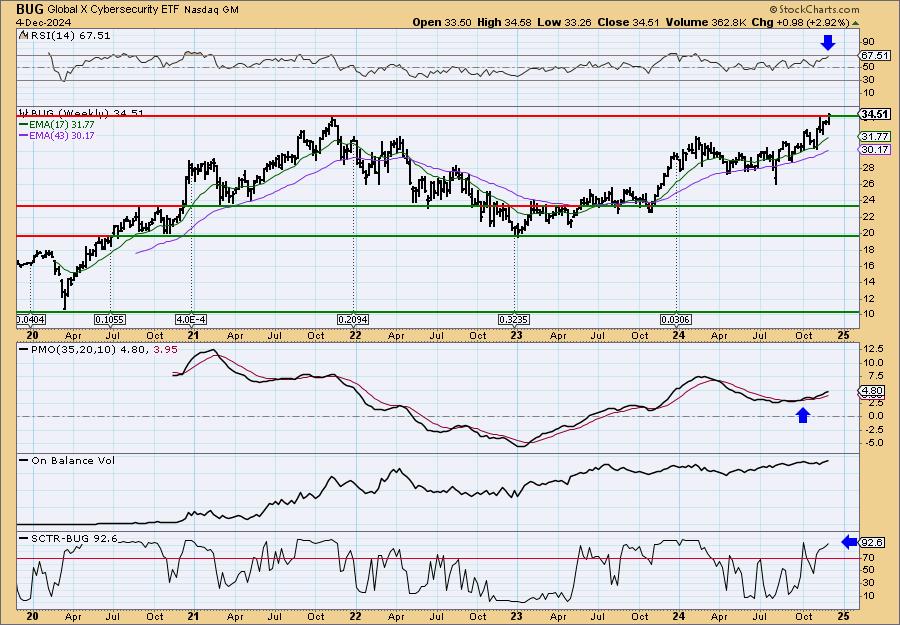Click the 4.80 PMO value tag on right
This screenshot has height=625, width=900.
pos(872,391)
